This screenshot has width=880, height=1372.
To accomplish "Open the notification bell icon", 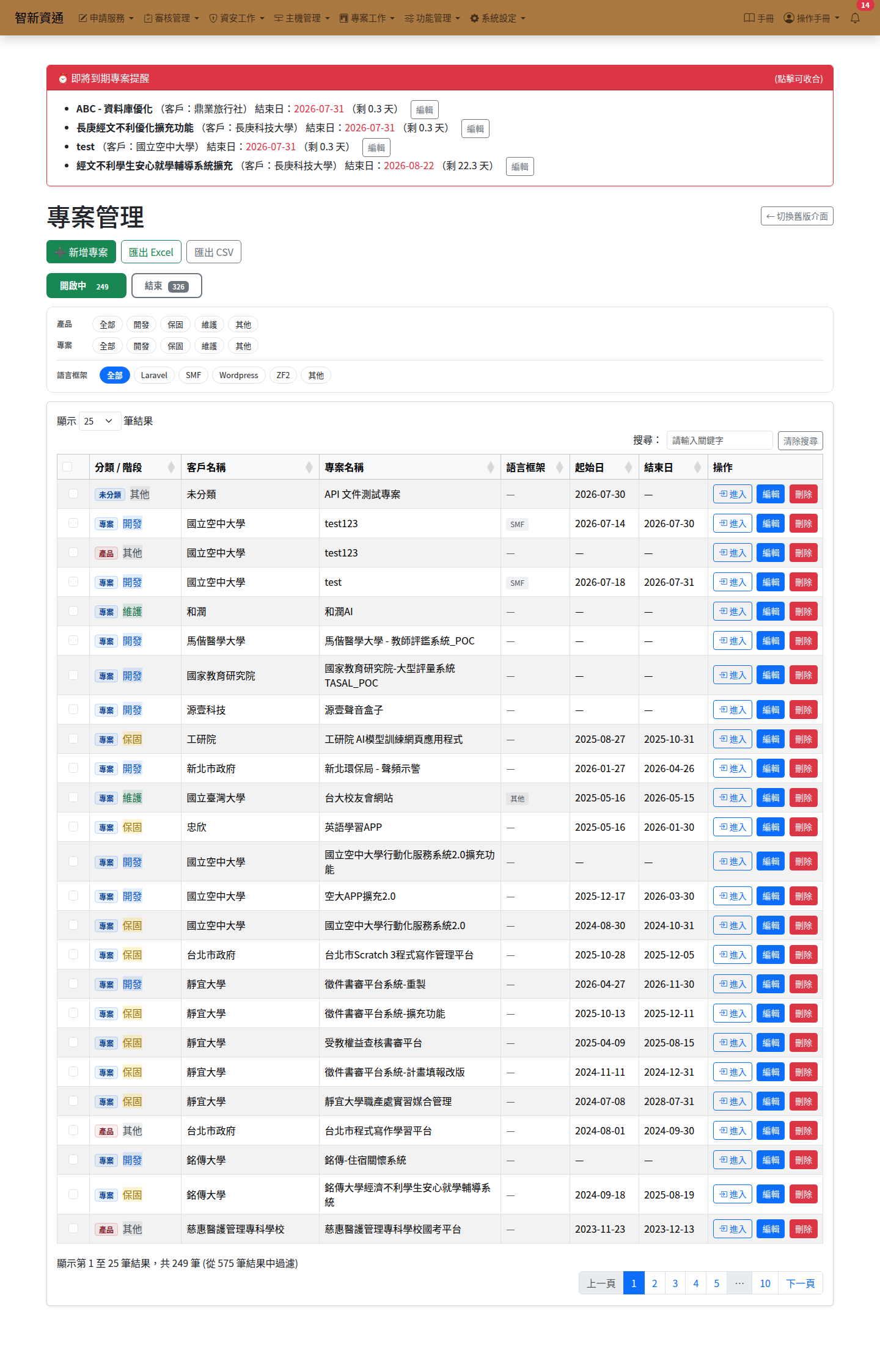I will pyautogui.click(x=855, y=18).
